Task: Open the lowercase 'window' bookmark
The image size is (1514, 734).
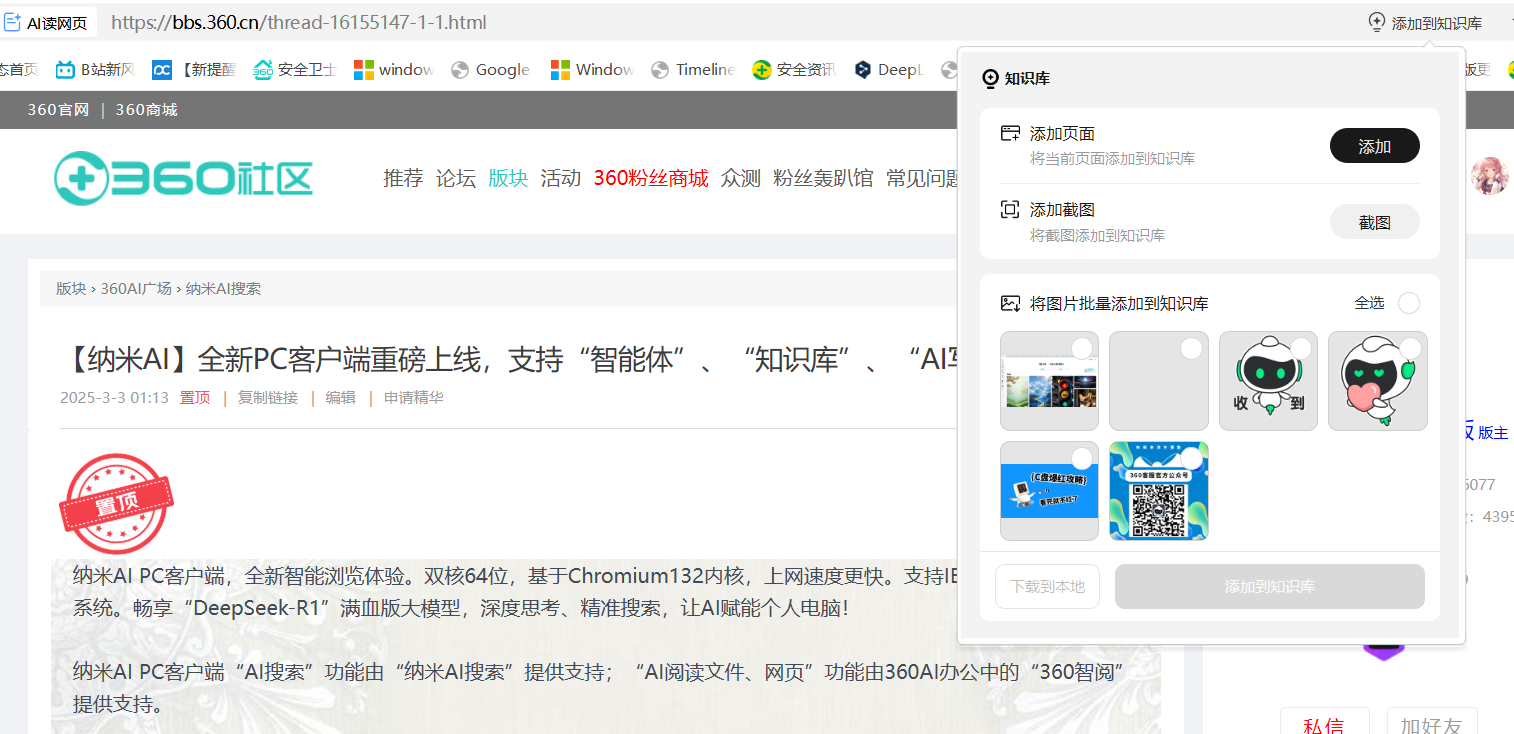Action: pos(394,69)
